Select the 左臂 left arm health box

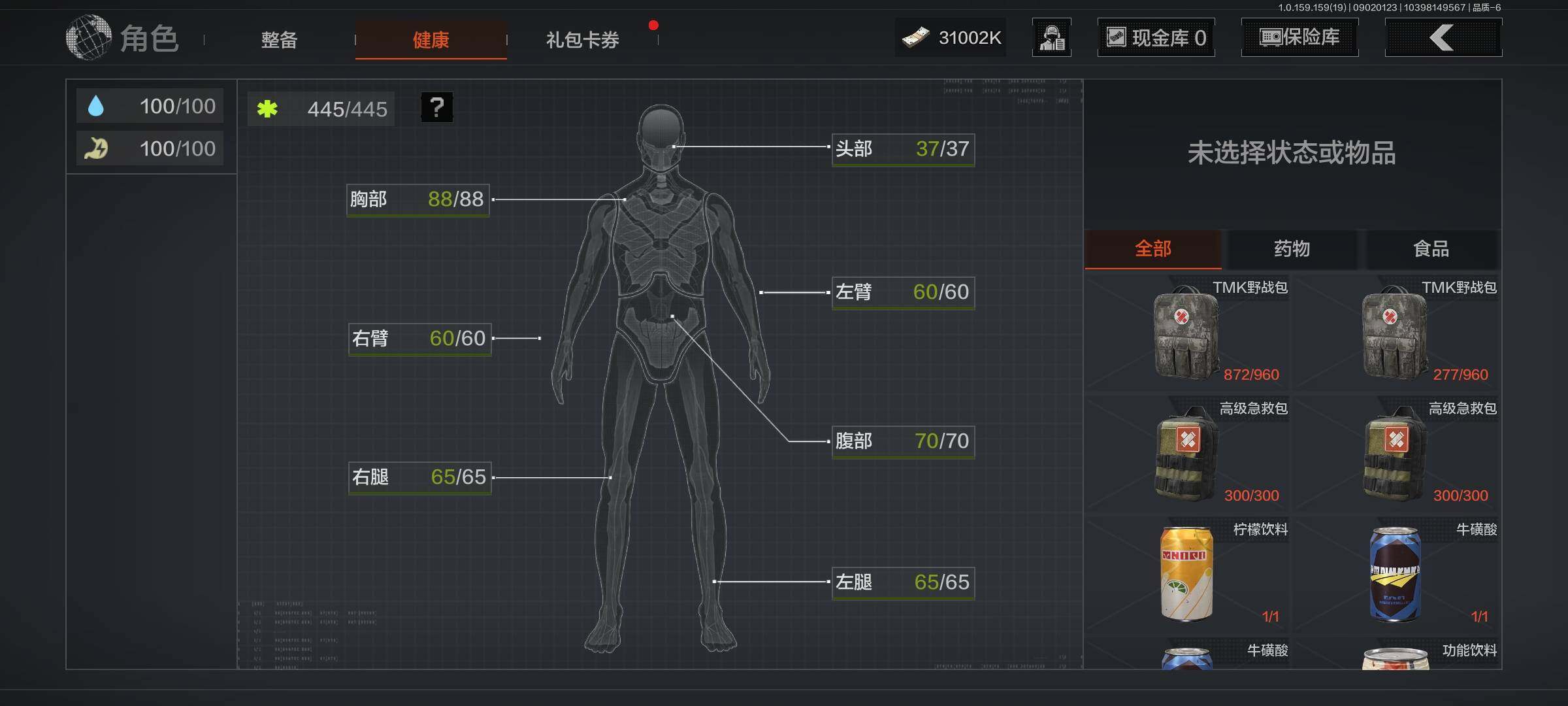pos(903,292)
